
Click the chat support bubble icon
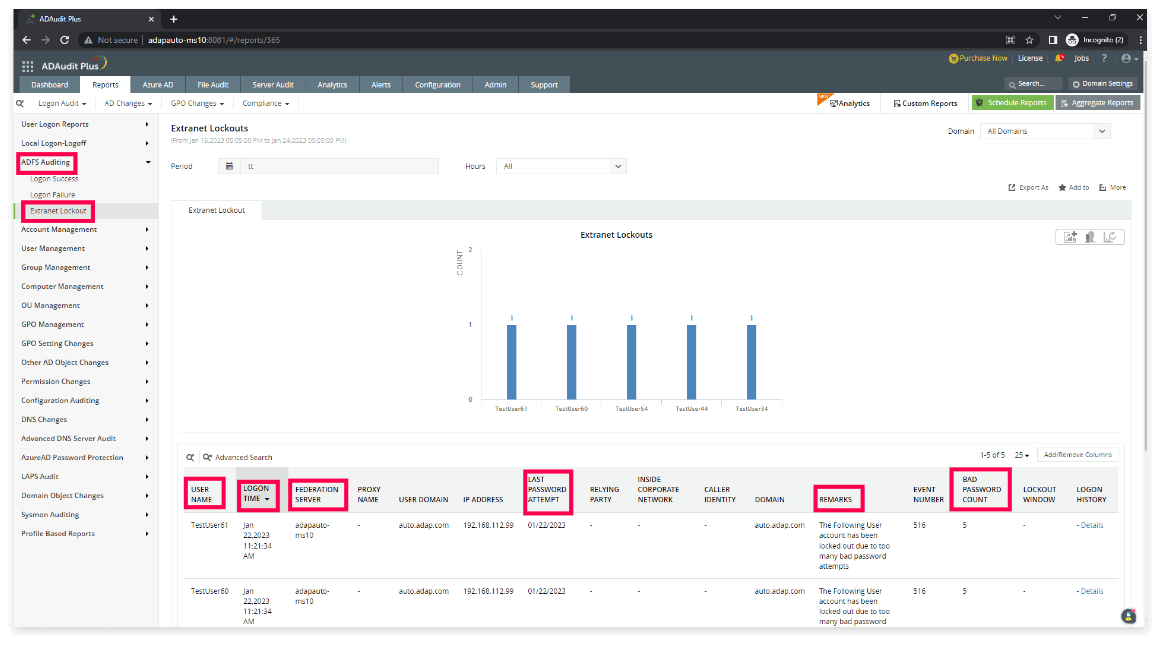tap(1128, 615)
